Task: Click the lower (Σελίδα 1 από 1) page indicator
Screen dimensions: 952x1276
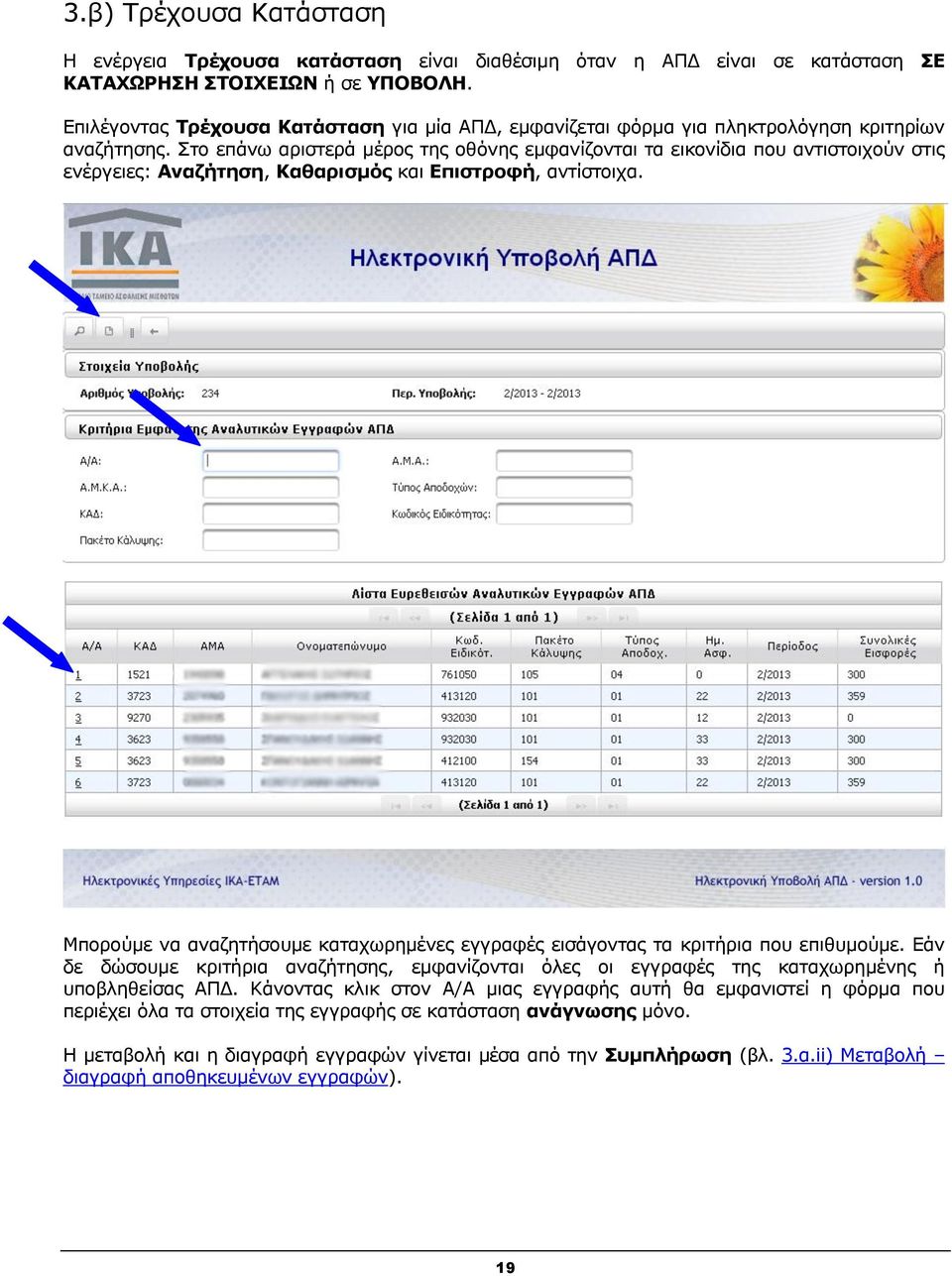Action: click(x=504, y=805)
